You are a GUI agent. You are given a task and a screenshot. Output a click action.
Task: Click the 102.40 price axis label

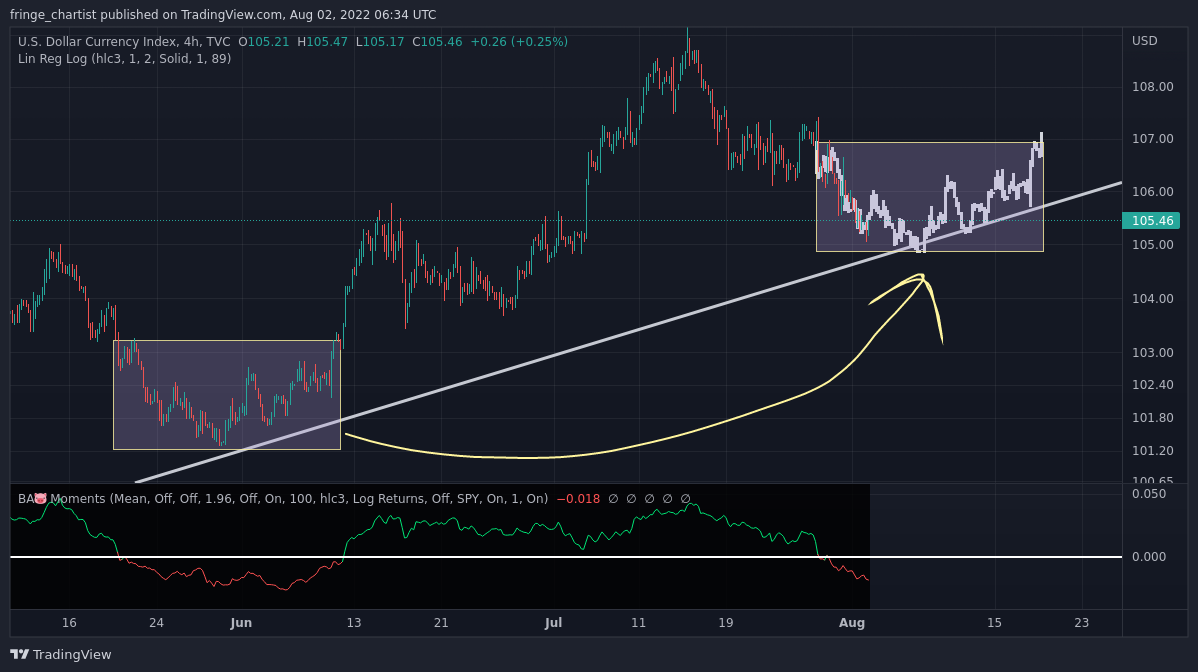coord(1152,385)
